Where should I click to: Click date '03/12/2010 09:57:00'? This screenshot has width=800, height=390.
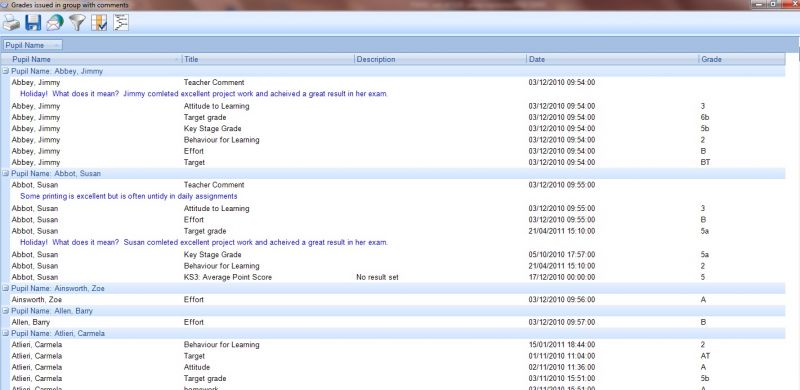[562, 322]
